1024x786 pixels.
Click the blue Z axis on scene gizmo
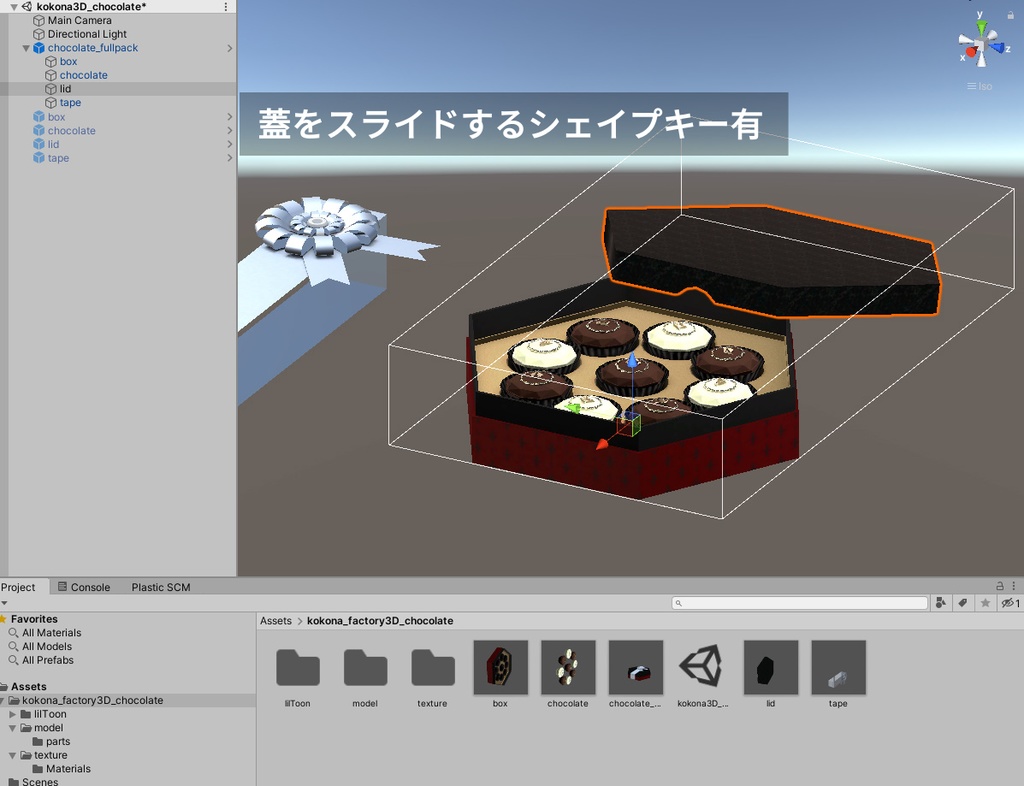coord(998,48)
